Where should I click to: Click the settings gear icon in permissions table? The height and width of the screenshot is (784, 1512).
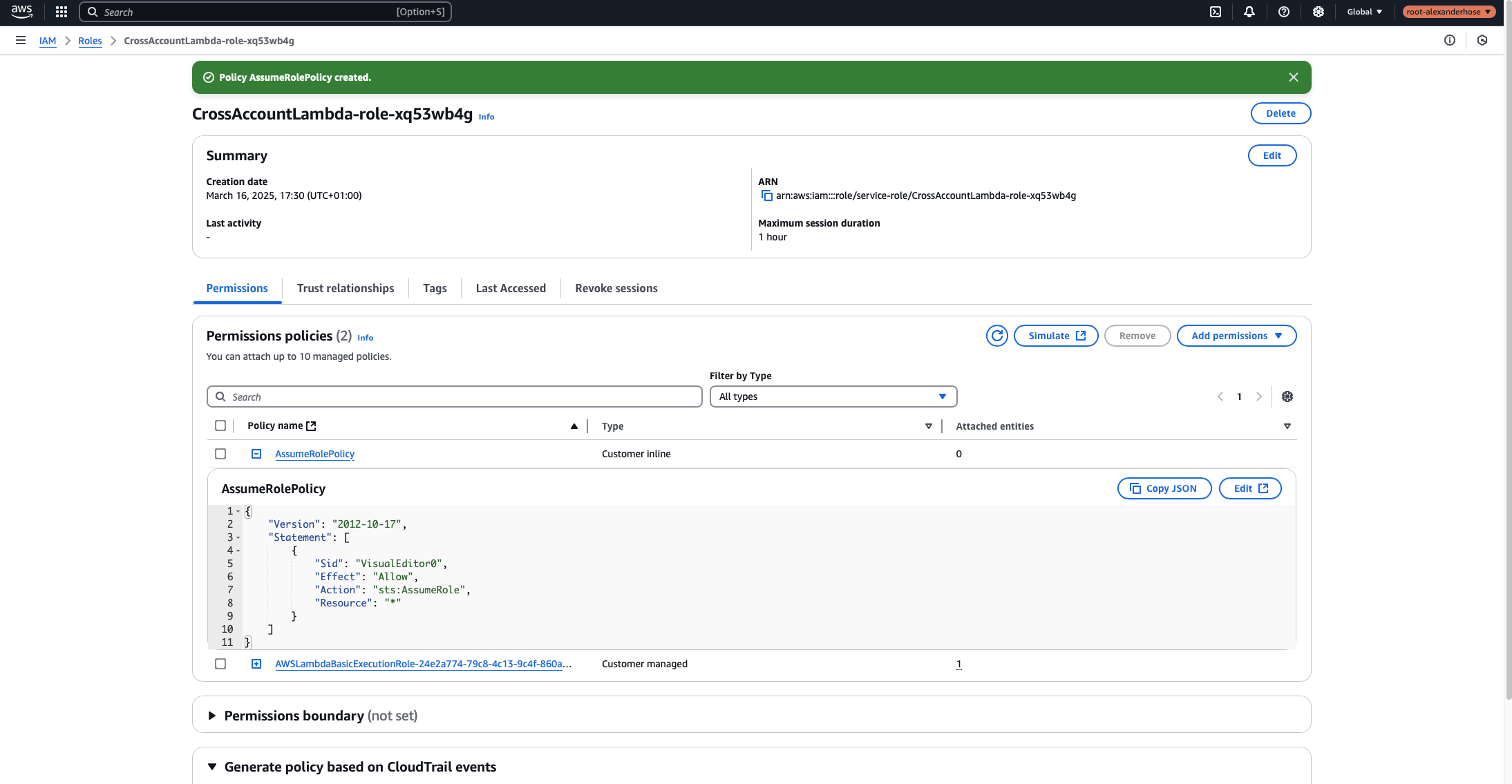tap(1288, 396)
